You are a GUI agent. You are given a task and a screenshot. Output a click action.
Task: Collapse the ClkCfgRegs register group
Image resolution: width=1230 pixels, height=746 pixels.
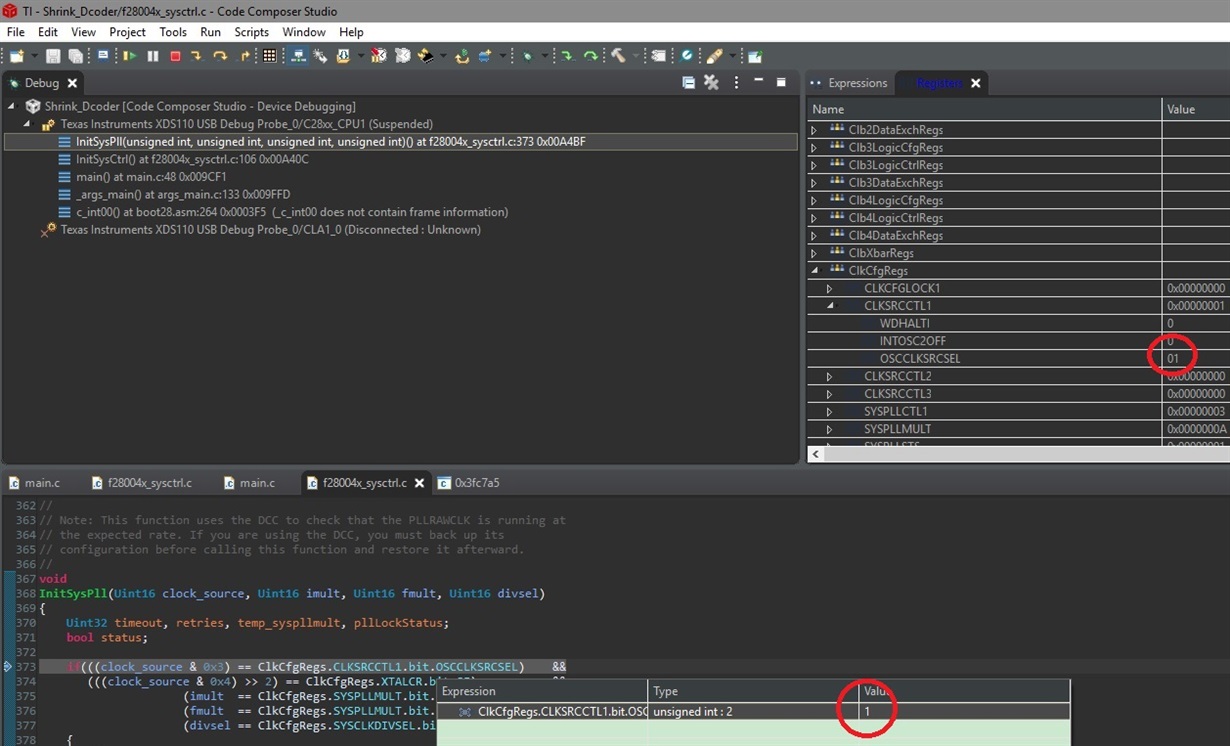tap(814, 271)
